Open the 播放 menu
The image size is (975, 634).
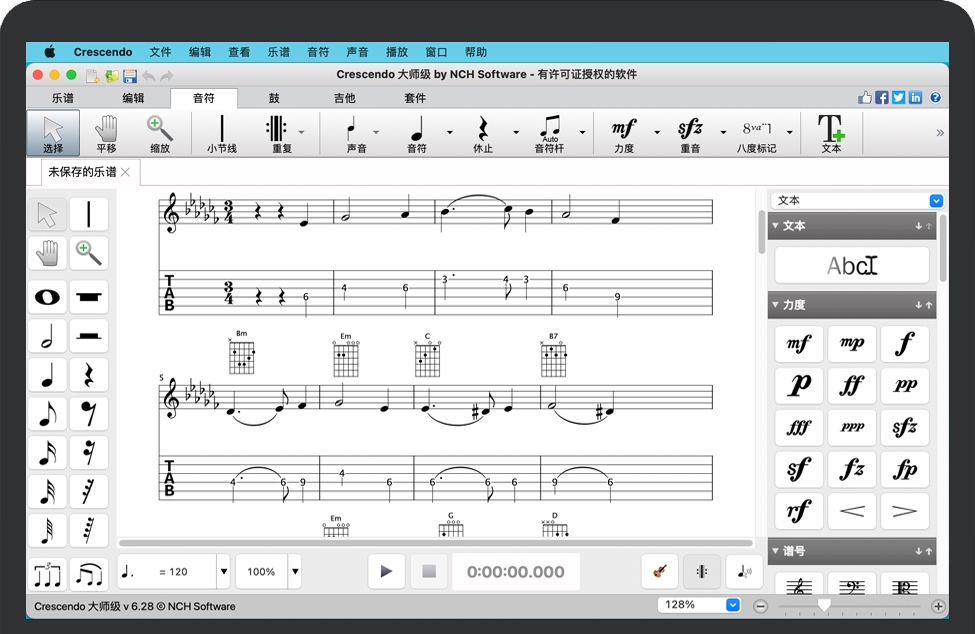pos(396,51)
